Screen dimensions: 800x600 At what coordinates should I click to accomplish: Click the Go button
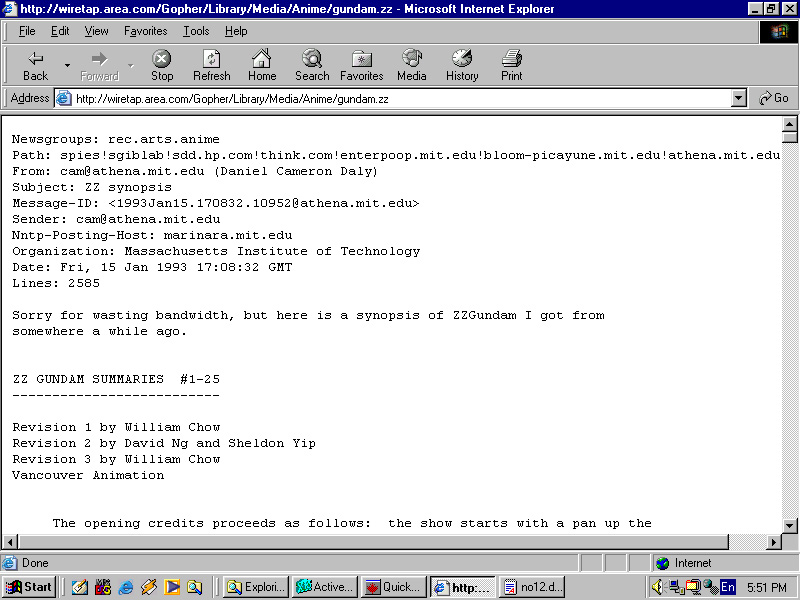click(773, 98)
